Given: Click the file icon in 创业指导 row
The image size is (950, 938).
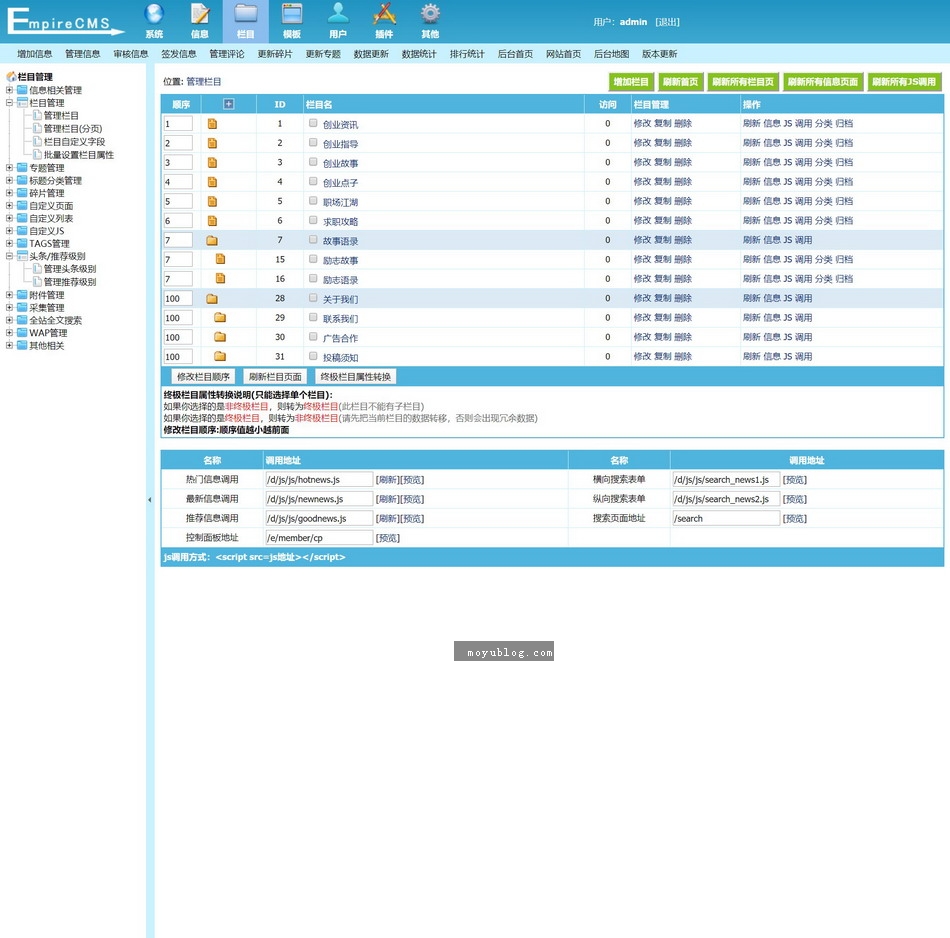Looking at the screenshot, I should click(212, 143).
